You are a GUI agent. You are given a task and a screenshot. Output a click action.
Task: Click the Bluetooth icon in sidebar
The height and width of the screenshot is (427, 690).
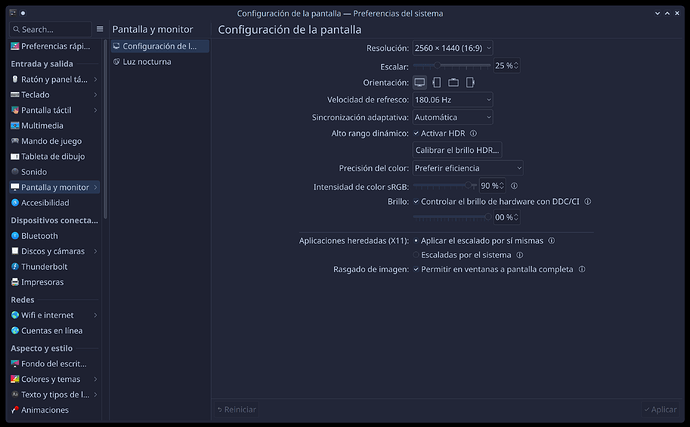coord(14,236)
